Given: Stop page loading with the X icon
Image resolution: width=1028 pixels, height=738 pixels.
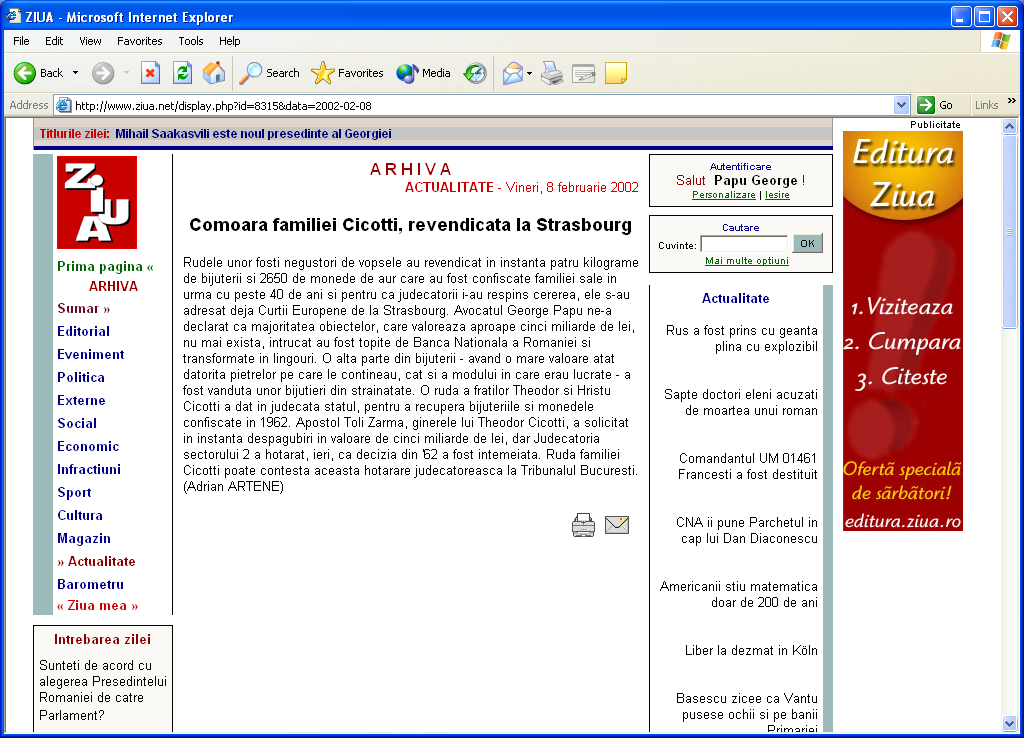Looking at the screenshot, I should pyautogui.click(x=150, y=73).
